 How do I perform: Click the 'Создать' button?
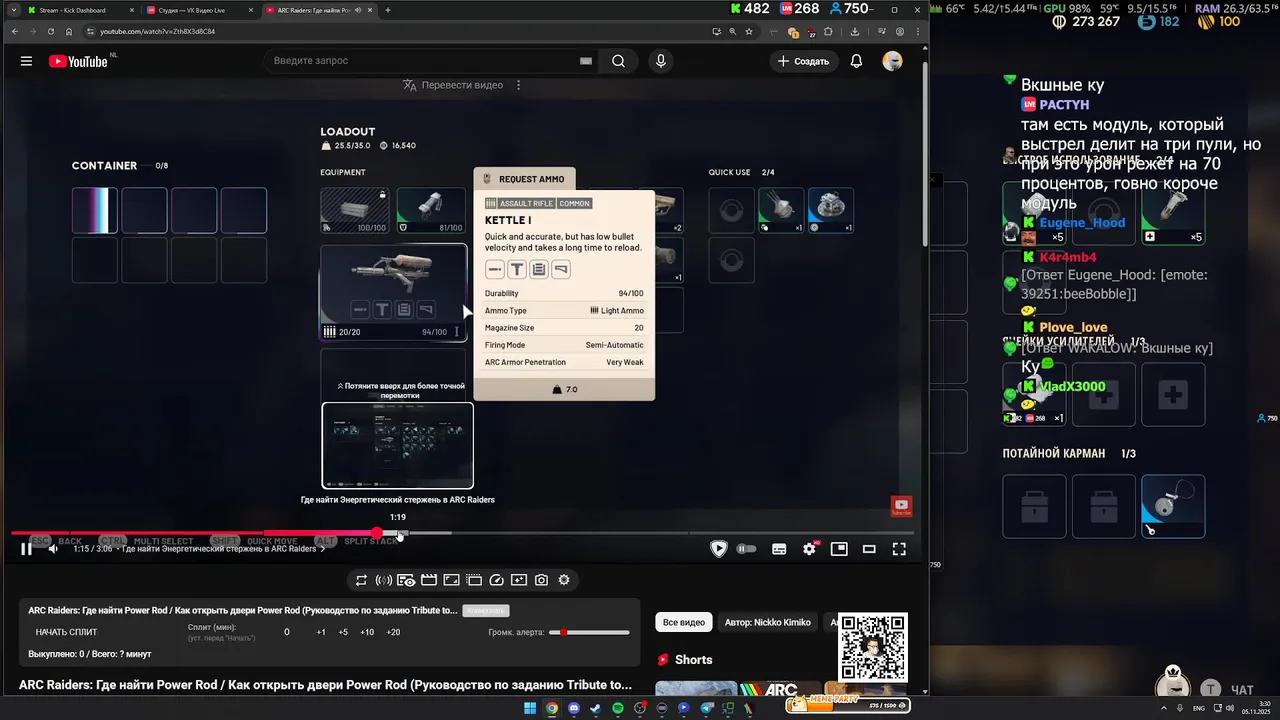[804, 61]
